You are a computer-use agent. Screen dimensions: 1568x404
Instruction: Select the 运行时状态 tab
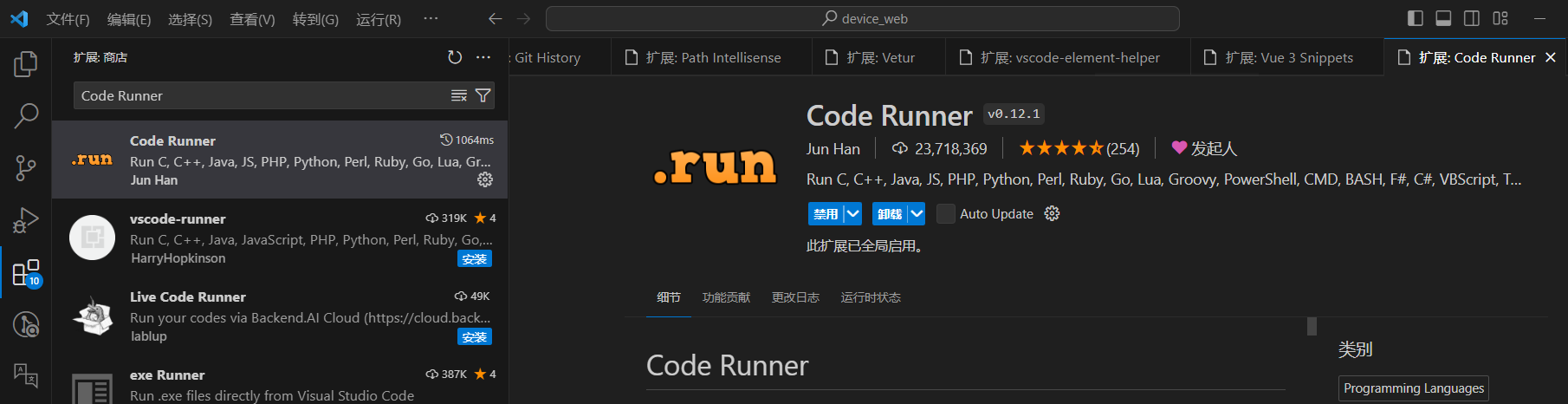(x=871, y=297)
